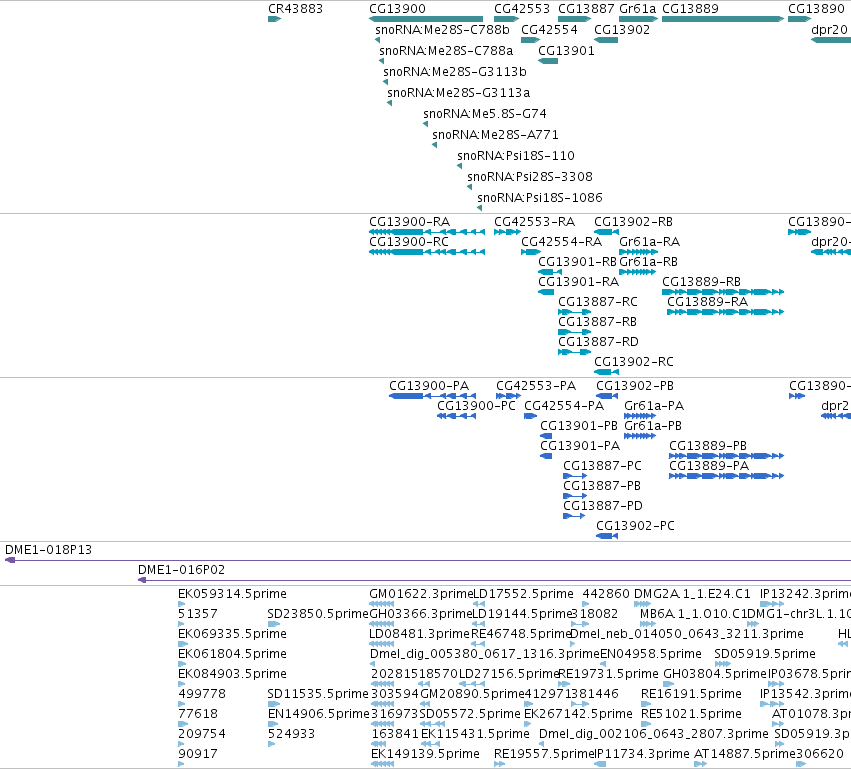The height and width of the screenshot is (769, 851).
Task: Click the CG13889-RA transcript label
Action: 707,302
